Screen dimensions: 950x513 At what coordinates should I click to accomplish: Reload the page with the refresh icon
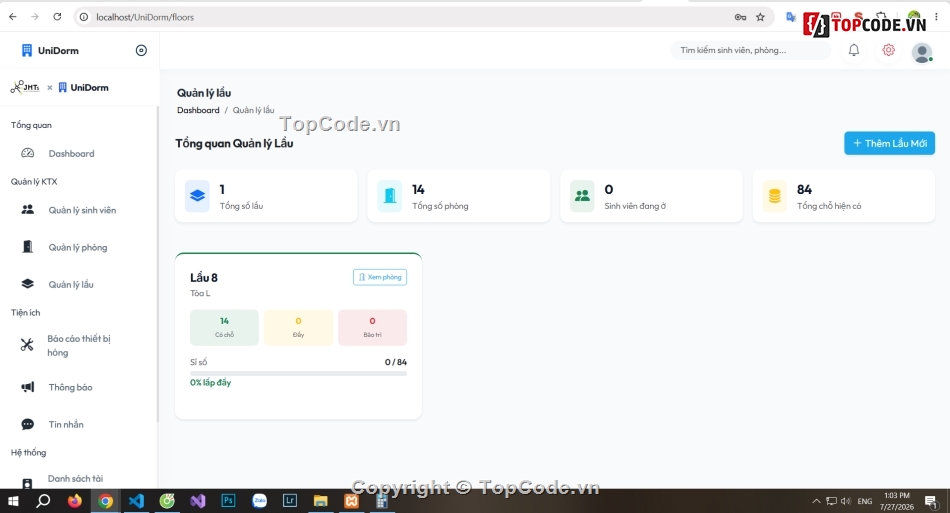57,17
